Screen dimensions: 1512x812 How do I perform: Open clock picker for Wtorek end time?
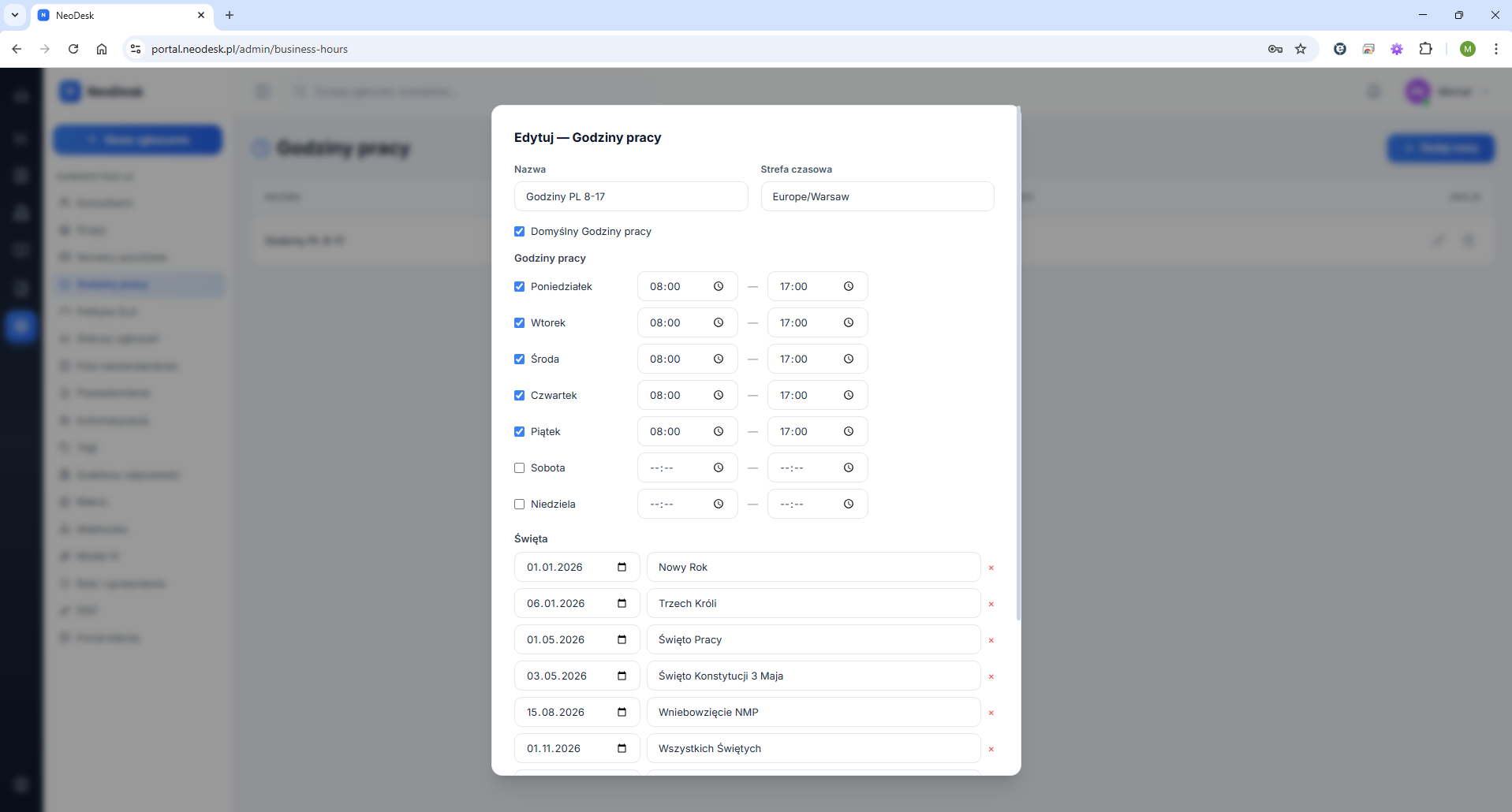pos(849,322)
